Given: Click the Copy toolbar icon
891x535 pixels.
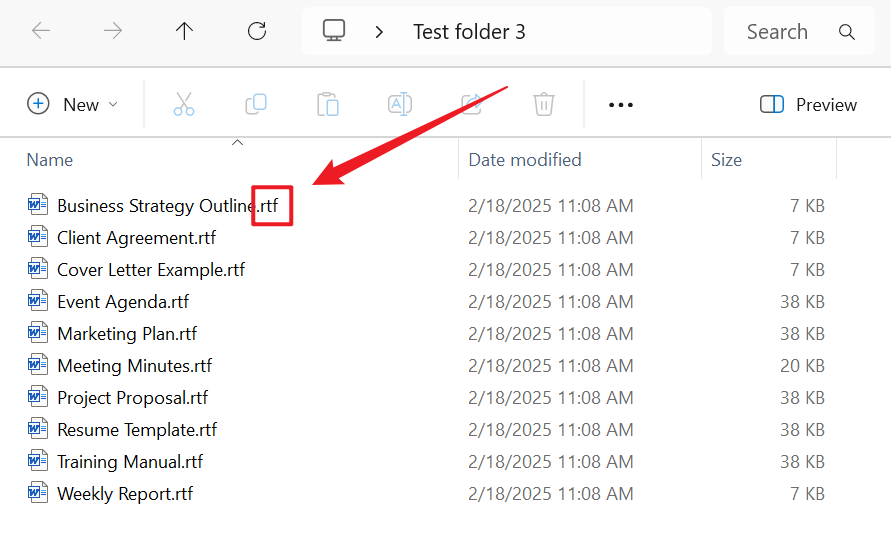Looking at the screenshot, I should [256, 105].
